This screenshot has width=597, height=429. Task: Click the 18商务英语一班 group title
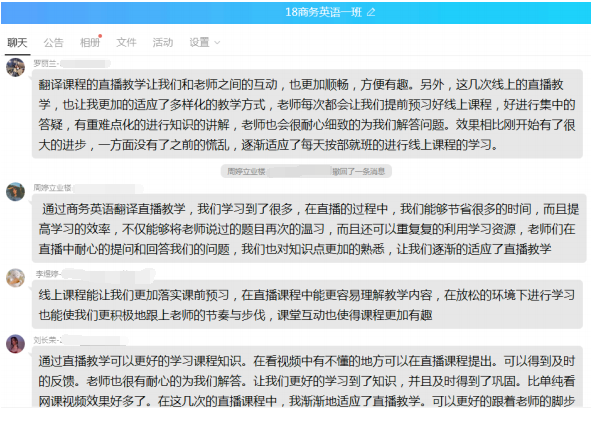pos(324,13)
